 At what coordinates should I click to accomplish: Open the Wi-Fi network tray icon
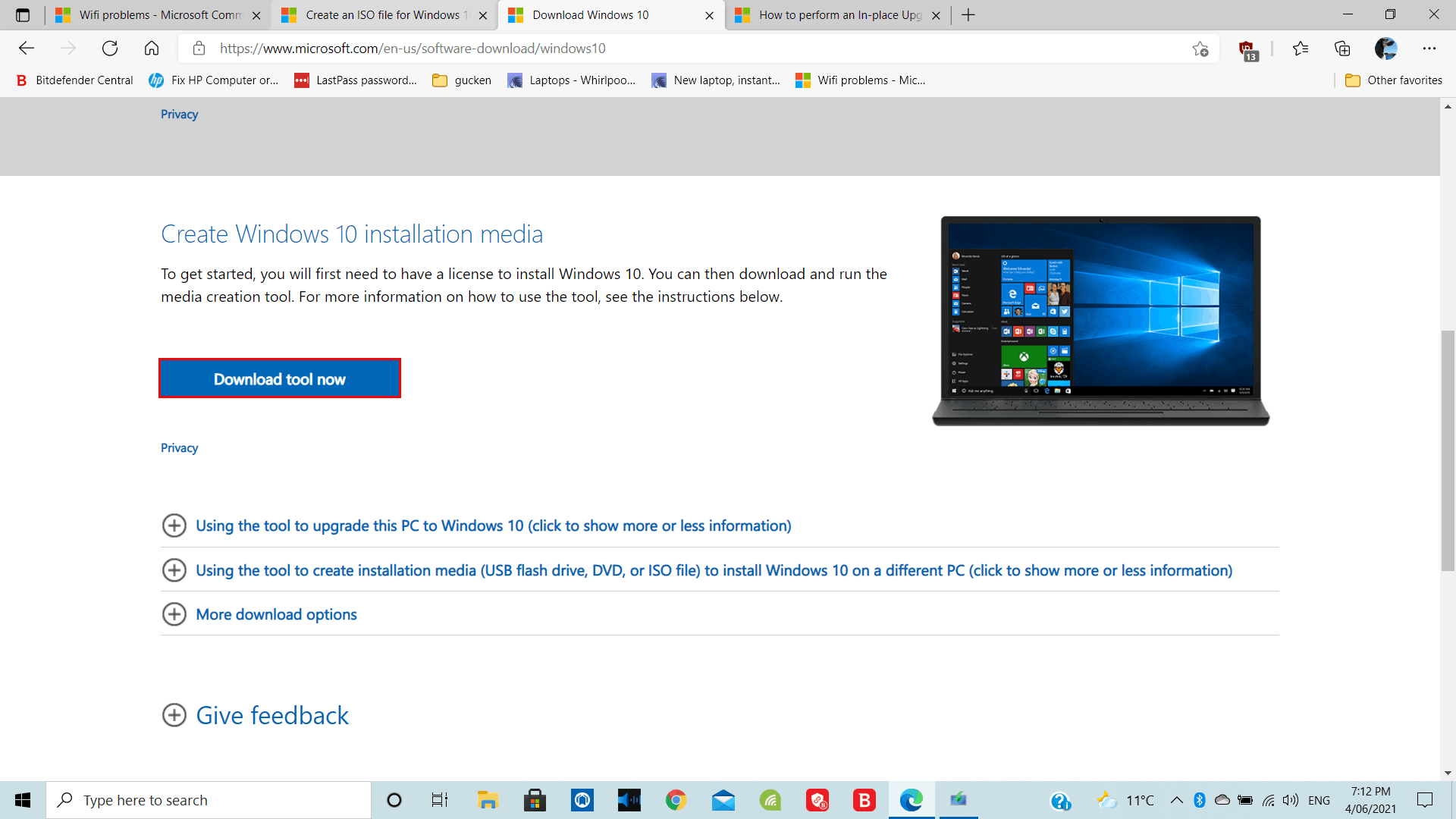pos(1269,800)
